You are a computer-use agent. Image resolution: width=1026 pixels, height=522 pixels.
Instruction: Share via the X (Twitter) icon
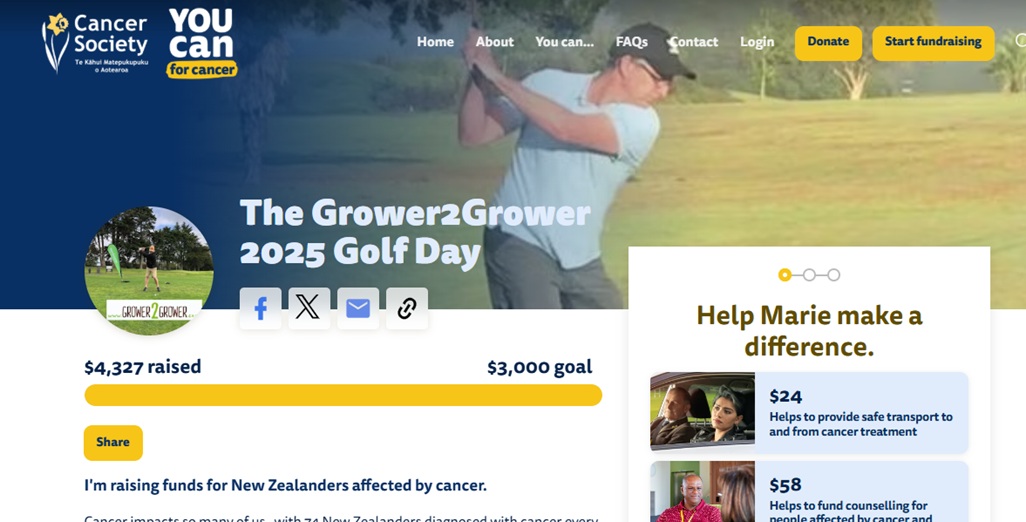click(309, 308)
